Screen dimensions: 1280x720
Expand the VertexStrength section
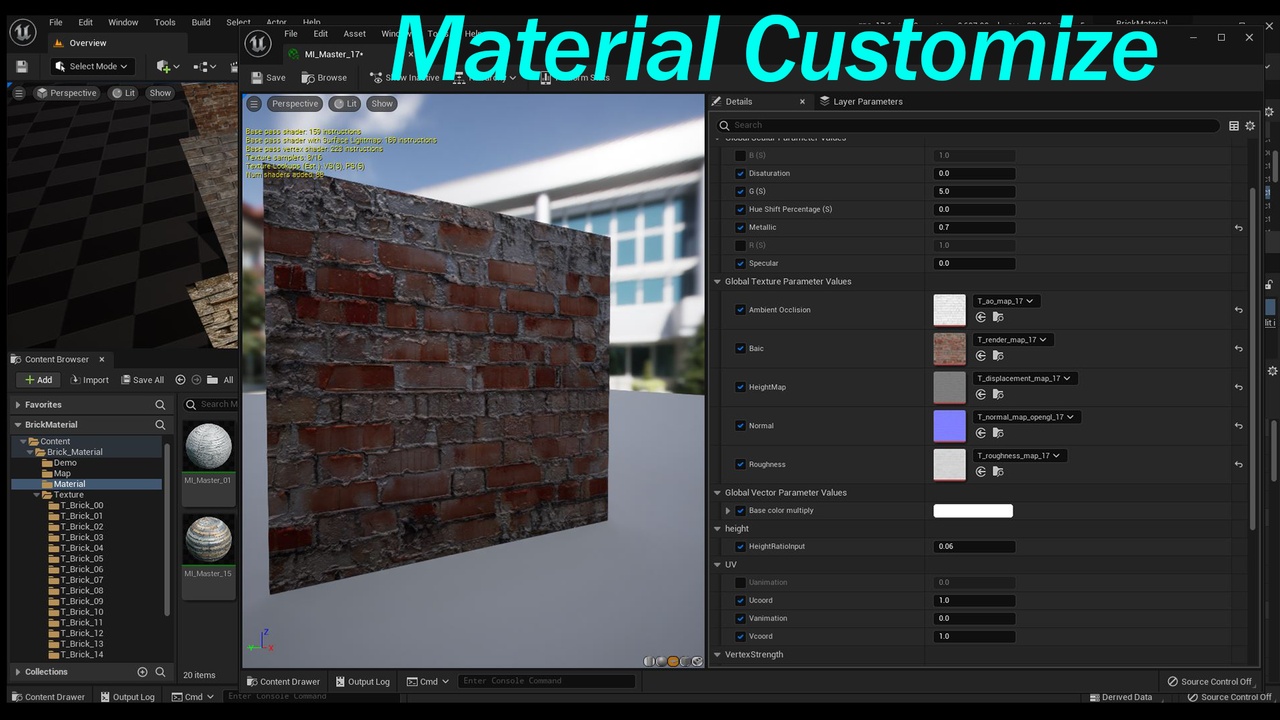click(717, 655)
